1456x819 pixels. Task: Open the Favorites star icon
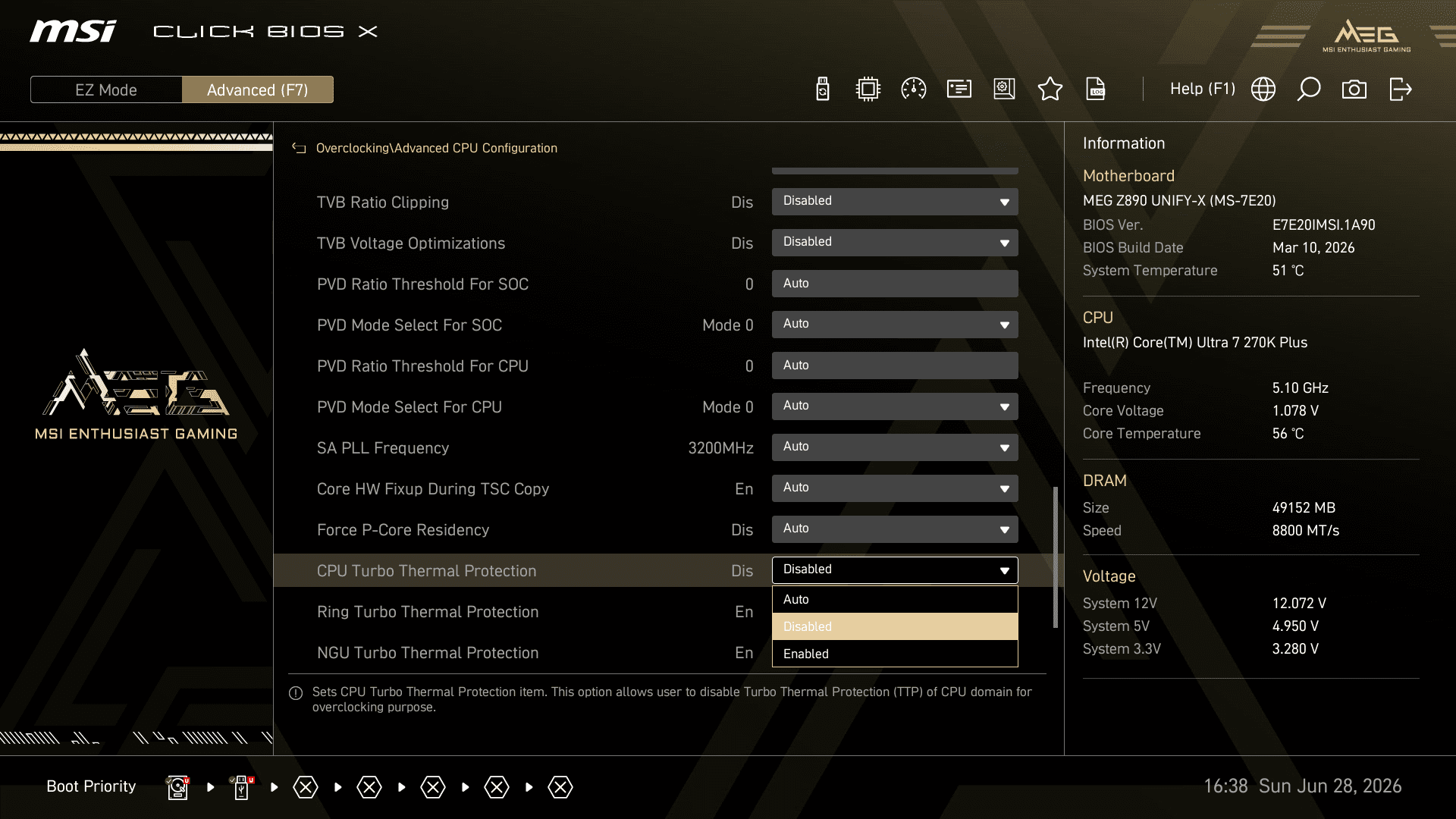point(1050,89)
